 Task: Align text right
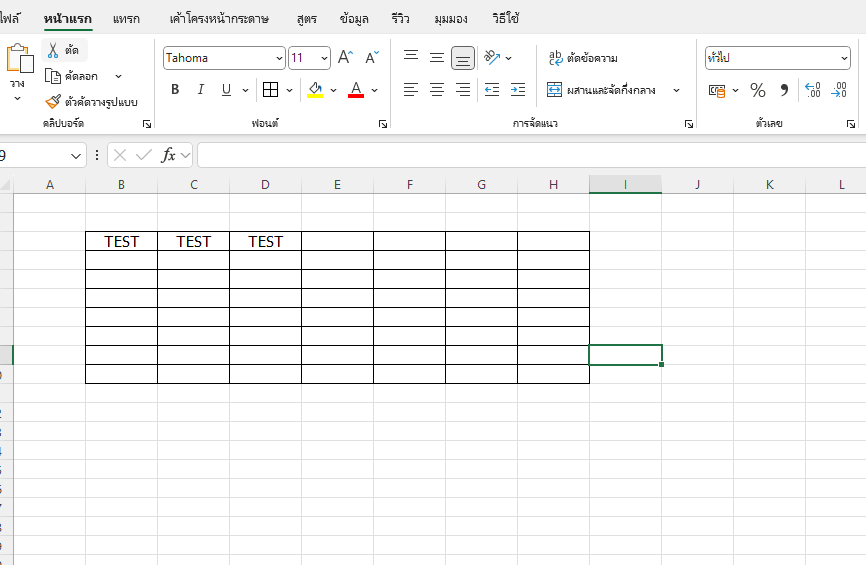pyautogui.click(x=463, y=89)
